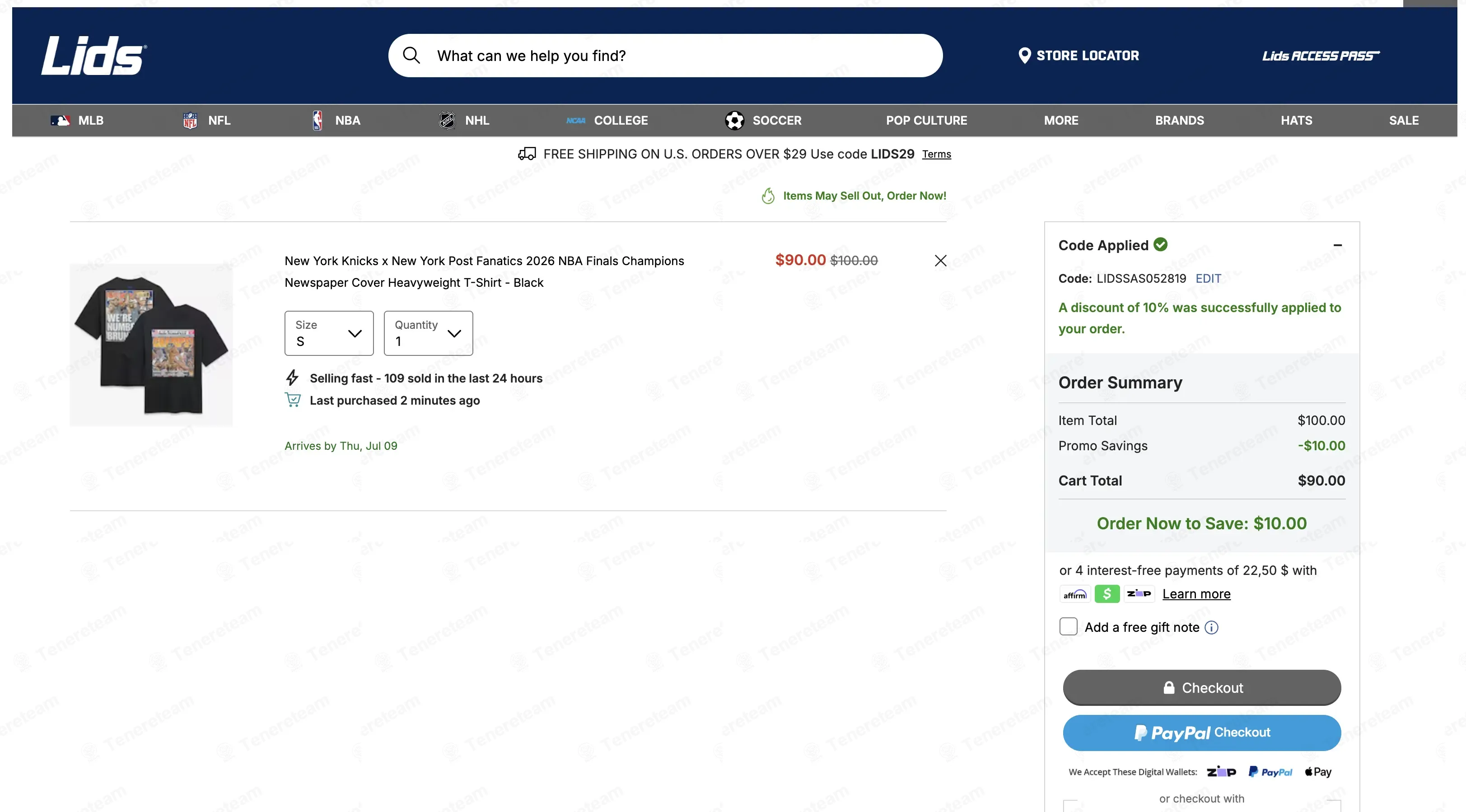Click the lightning bolt selling fast icon

[x=292, y=377]
